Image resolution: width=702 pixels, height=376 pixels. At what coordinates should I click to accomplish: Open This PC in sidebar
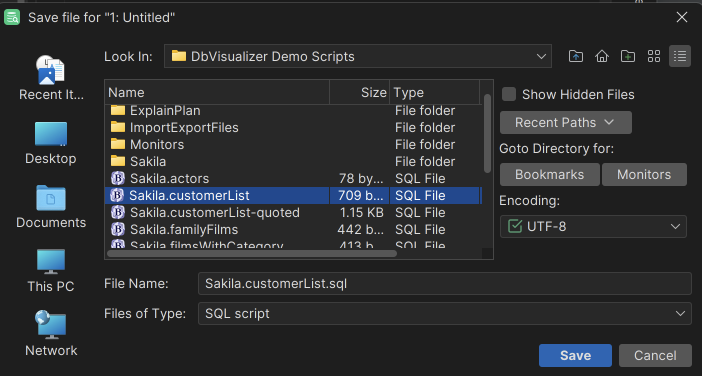(51, 270)
